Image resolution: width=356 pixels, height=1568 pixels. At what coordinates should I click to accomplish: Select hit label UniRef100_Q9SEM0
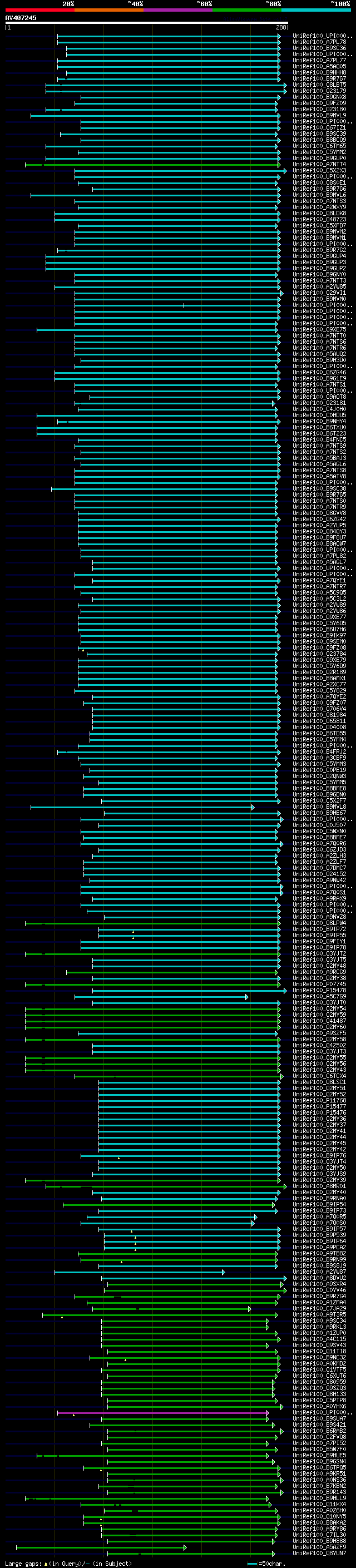click(x=319, y=642)
